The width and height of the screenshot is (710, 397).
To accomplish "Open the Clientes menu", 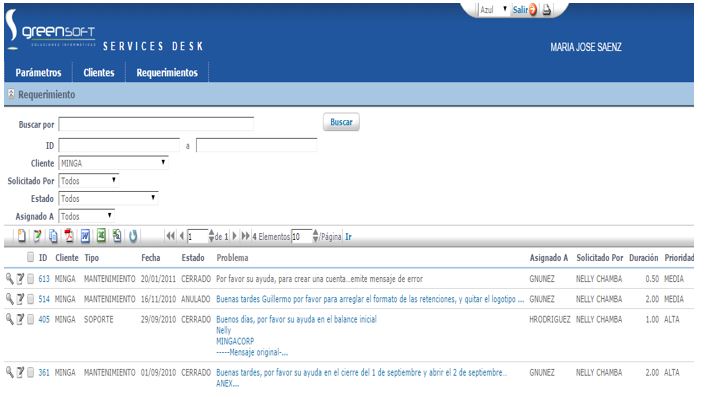I will tap(99, 72).
